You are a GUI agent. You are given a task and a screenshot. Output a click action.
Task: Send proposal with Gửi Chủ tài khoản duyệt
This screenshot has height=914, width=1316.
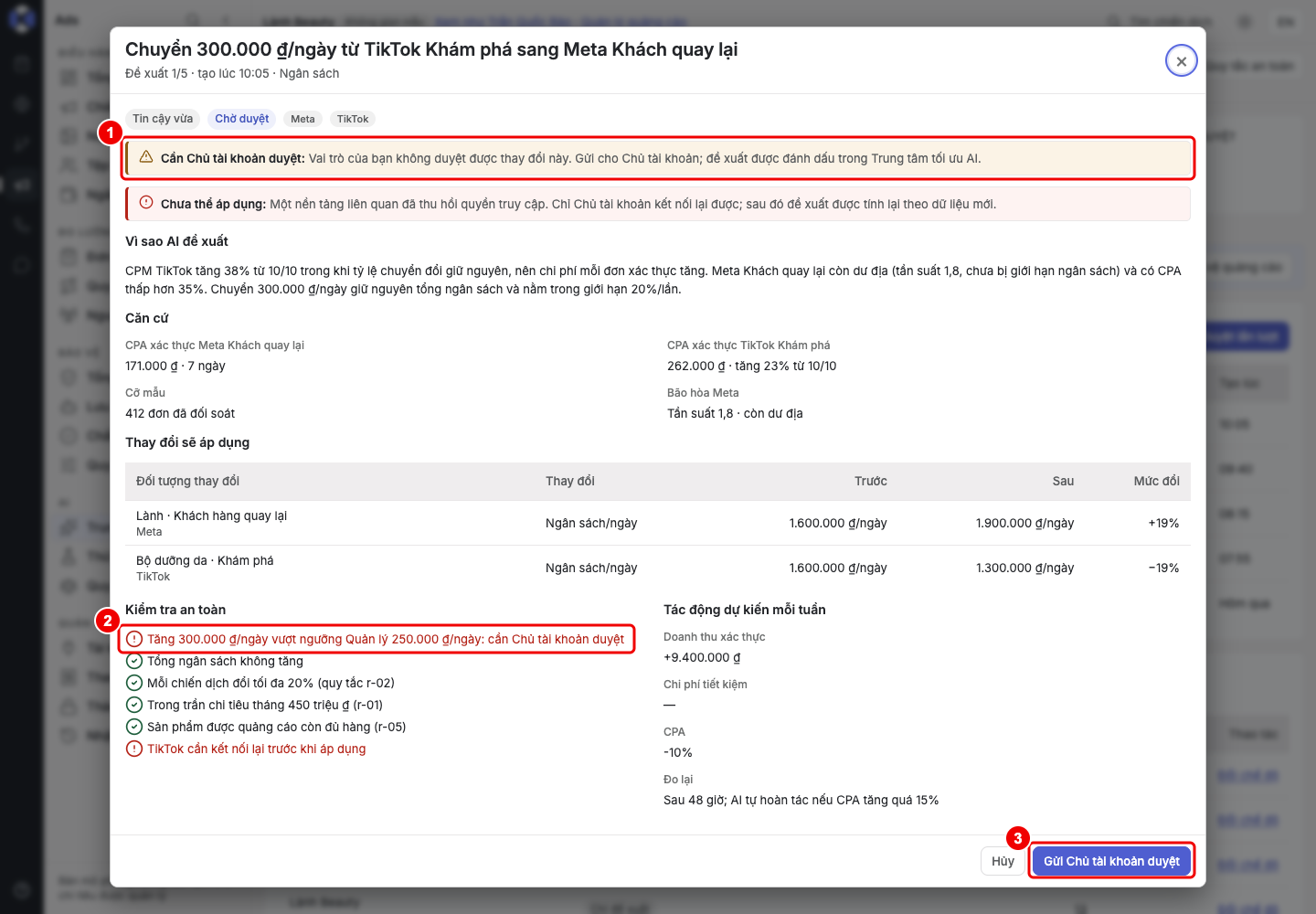[1111, 861]
